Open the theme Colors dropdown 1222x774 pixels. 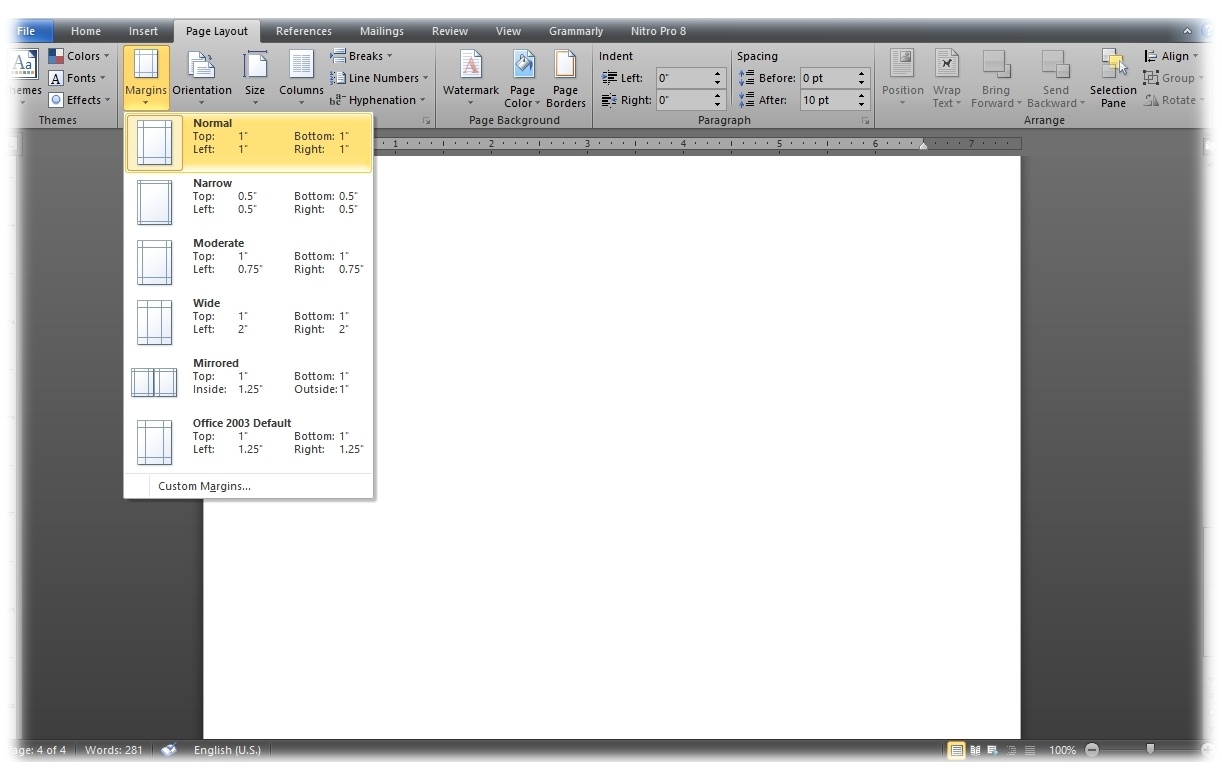(x=79, y=56)
